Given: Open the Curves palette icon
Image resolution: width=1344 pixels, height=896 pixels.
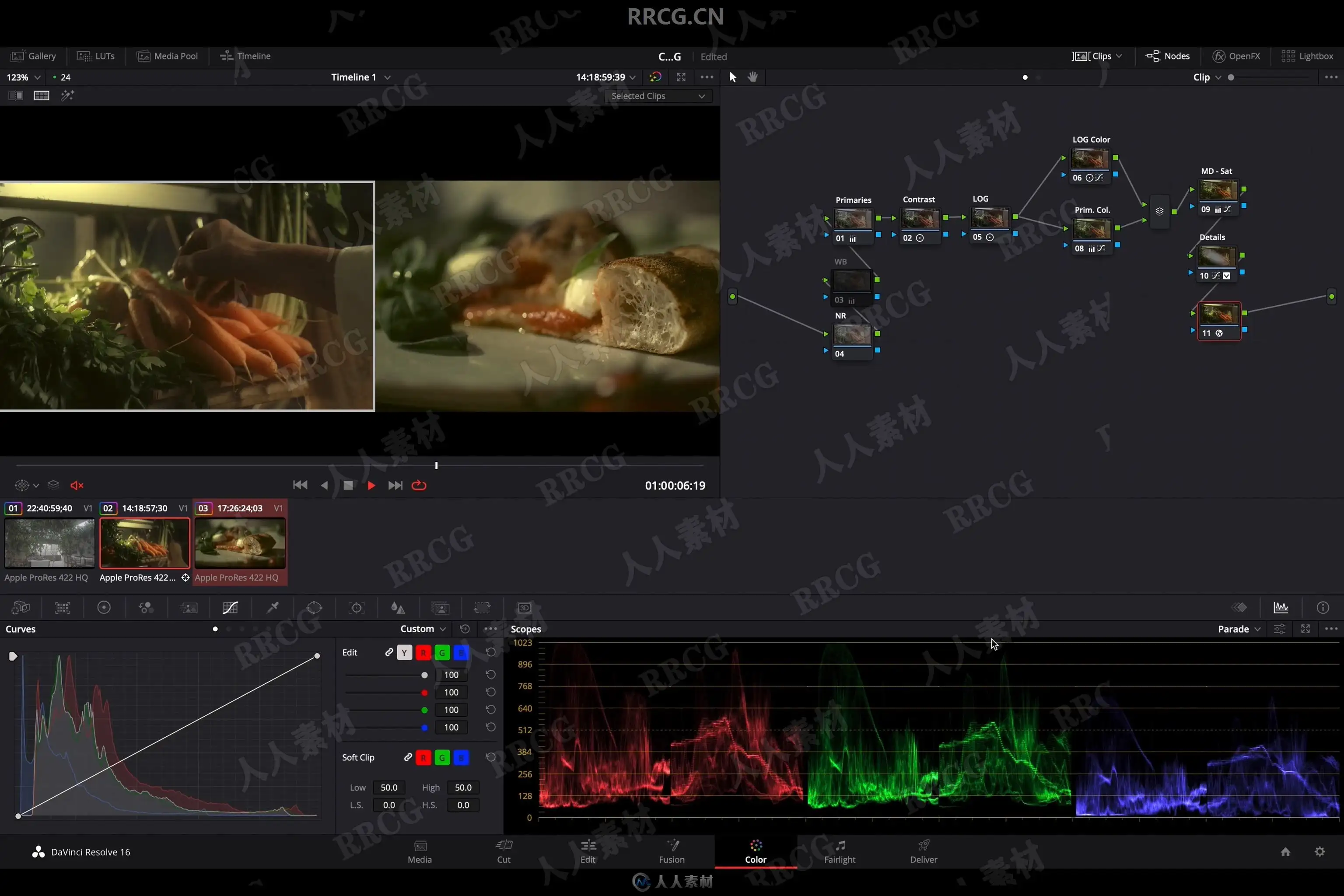Looking at the screenshot, I should pyautogui.click(x=230, y=607).
